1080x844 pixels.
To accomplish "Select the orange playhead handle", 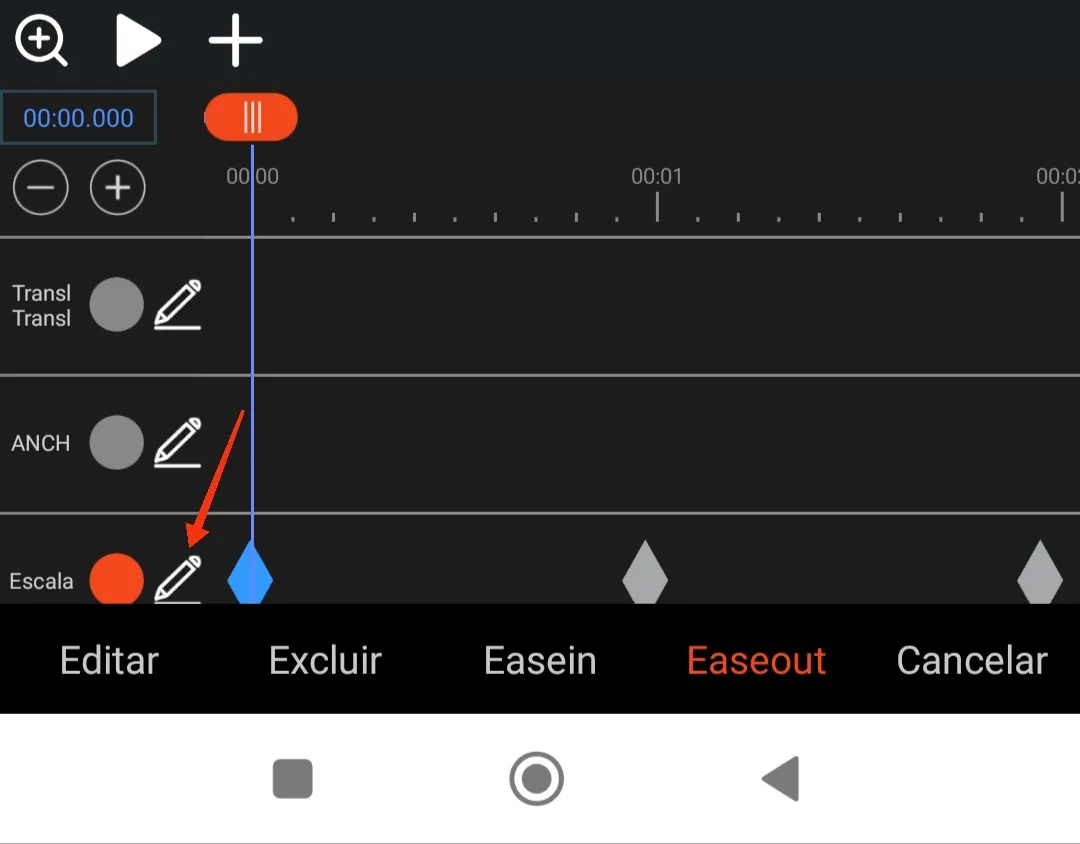I will tap(251, 117).
